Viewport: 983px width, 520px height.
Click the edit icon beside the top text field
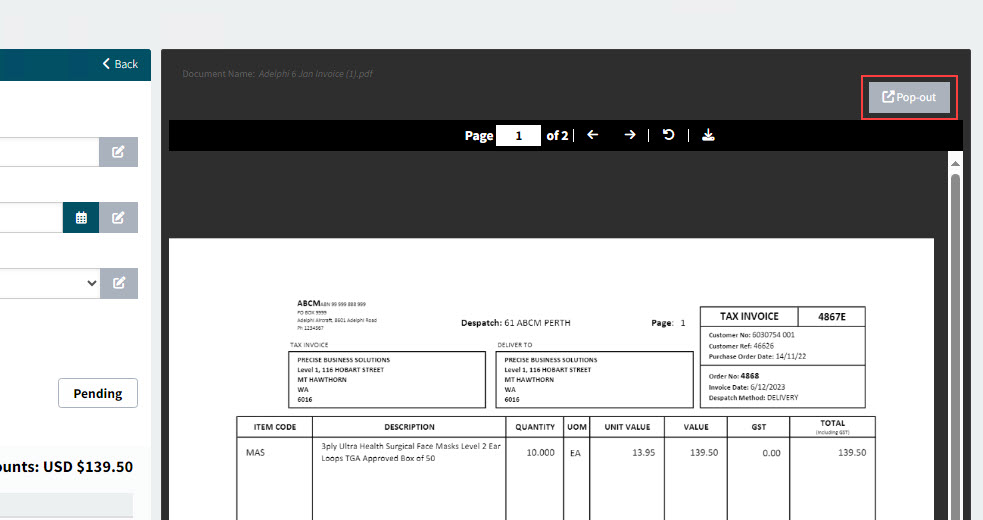(x=118, y=152)
